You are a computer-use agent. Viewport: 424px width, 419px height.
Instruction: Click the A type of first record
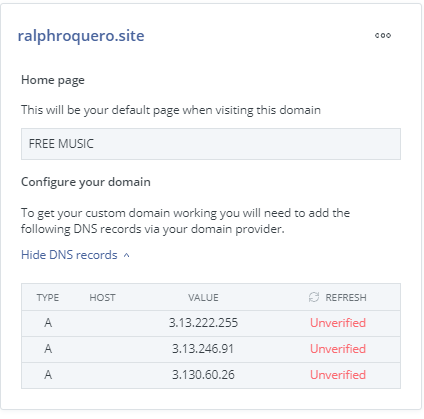coord(48,323)
